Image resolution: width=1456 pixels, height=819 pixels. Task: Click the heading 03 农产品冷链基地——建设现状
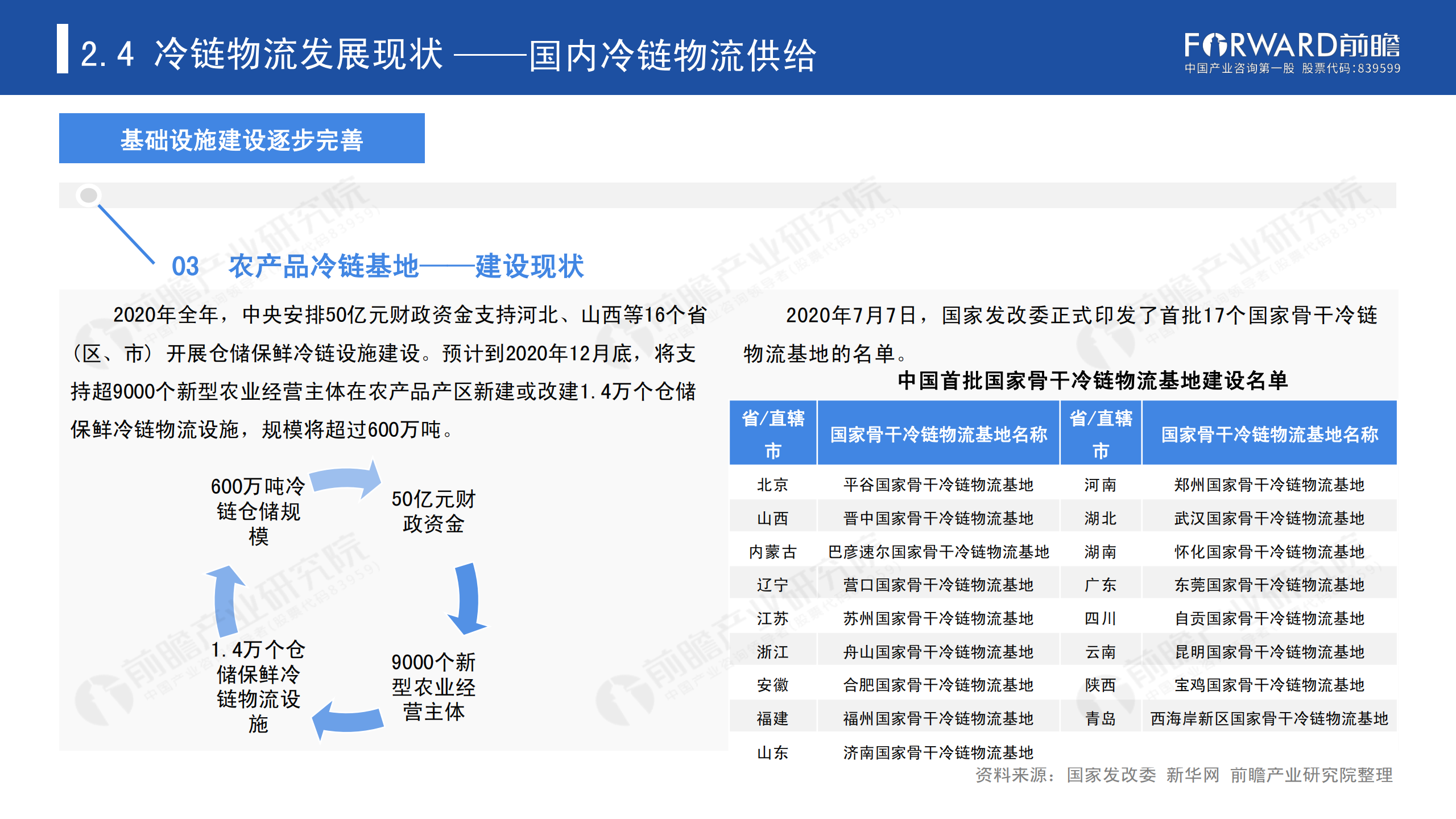pyautogui.click(x=378, y=266)
